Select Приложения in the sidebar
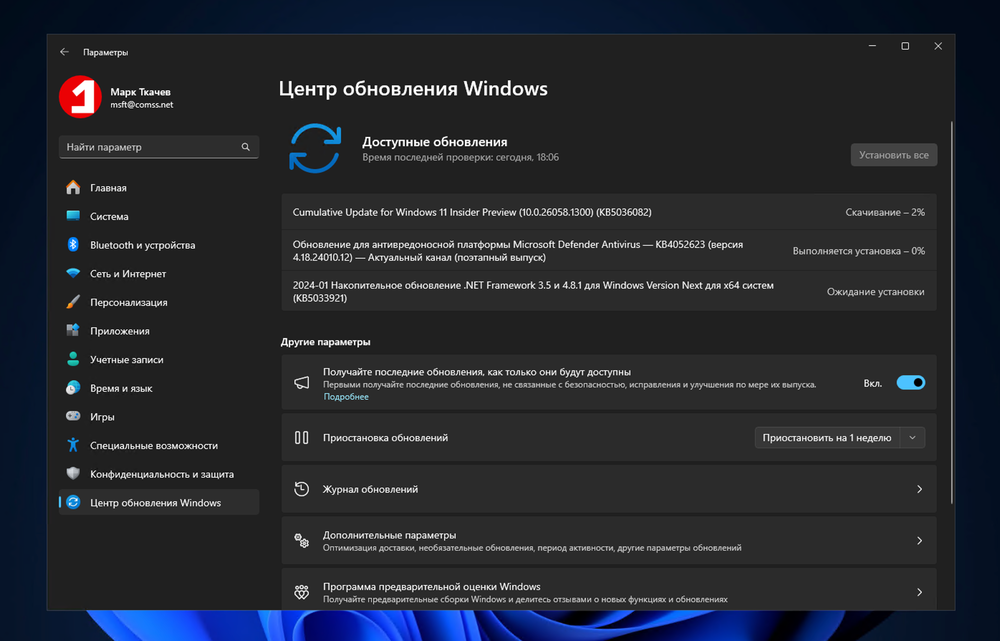 [159, 330]
